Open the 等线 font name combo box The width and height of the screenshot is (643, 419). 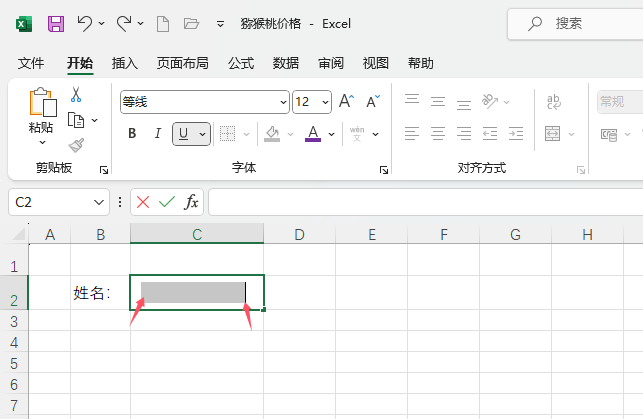tap(205, 102)
